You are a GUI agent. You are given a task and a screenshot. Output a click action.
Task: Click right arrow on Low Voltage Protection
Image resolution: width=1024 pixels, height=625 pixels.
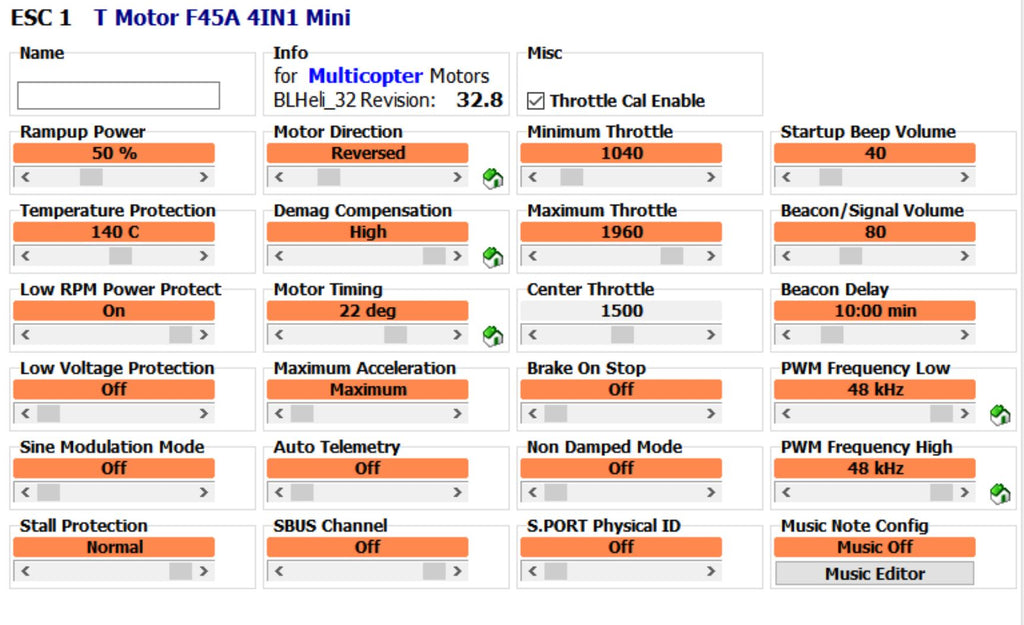pyautogui.click(x=204, y=413)
